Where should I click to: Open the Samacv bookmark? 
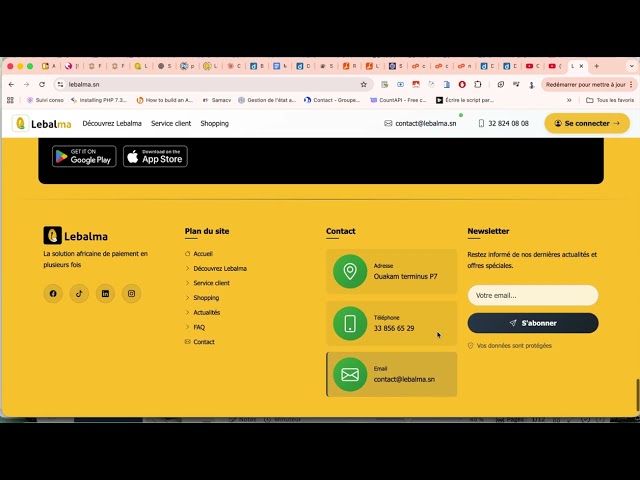(217, 100)
